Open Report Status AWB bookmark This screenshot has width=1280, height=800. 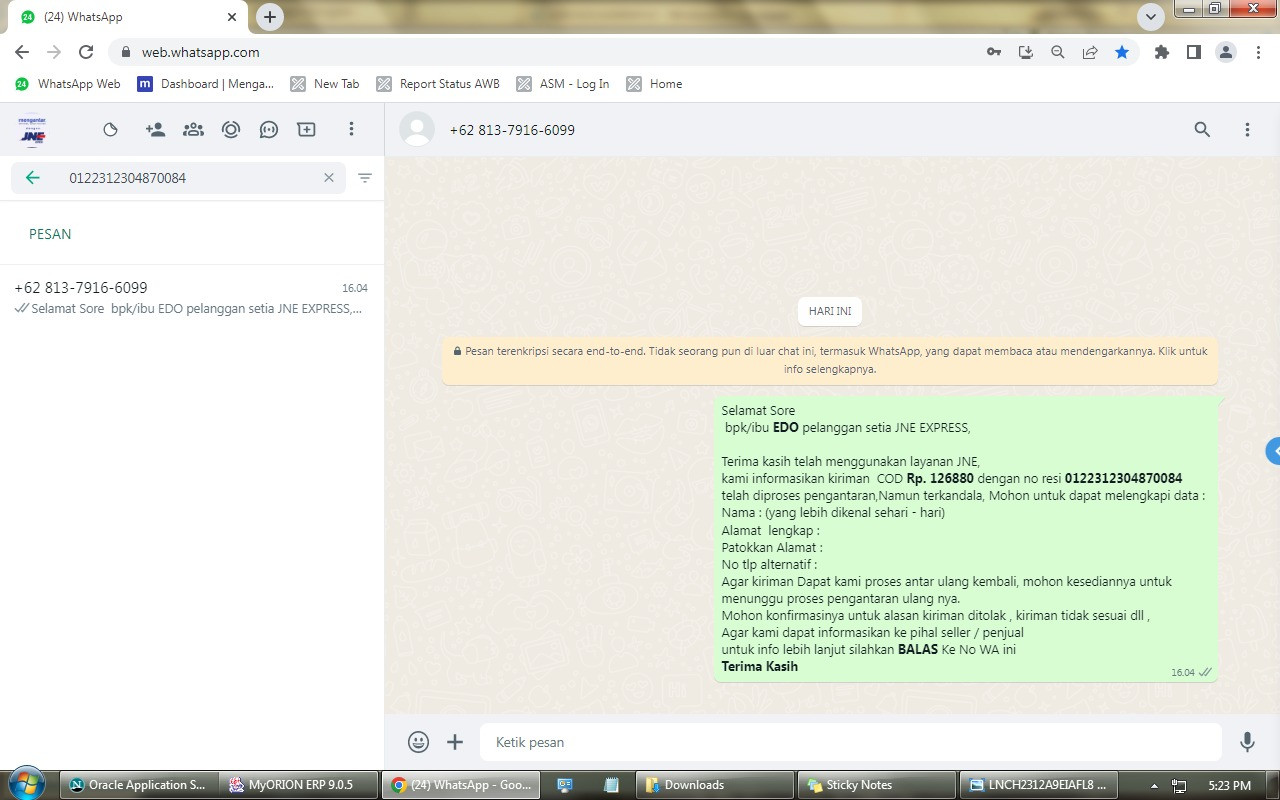coord(437,84)
